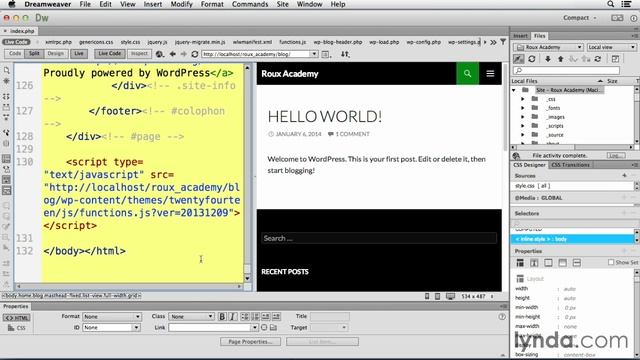Open the Class dropdown in Properties
This screenshot has height=360, width=640.
pos(191,317)
